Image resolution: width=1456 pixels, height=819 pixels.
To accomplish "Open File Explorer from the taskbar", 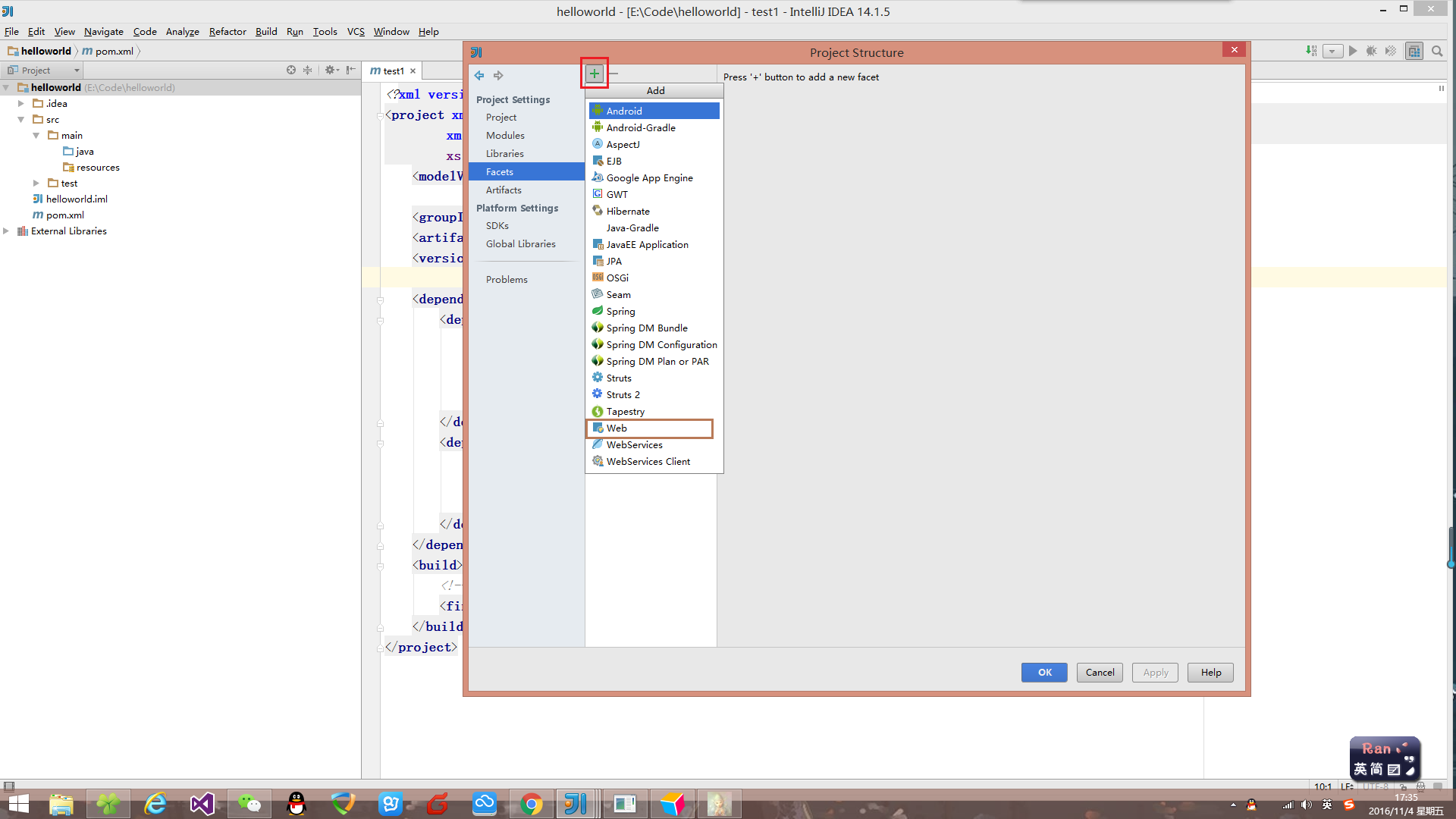I will pyautogui.click(x=61, y=804).
